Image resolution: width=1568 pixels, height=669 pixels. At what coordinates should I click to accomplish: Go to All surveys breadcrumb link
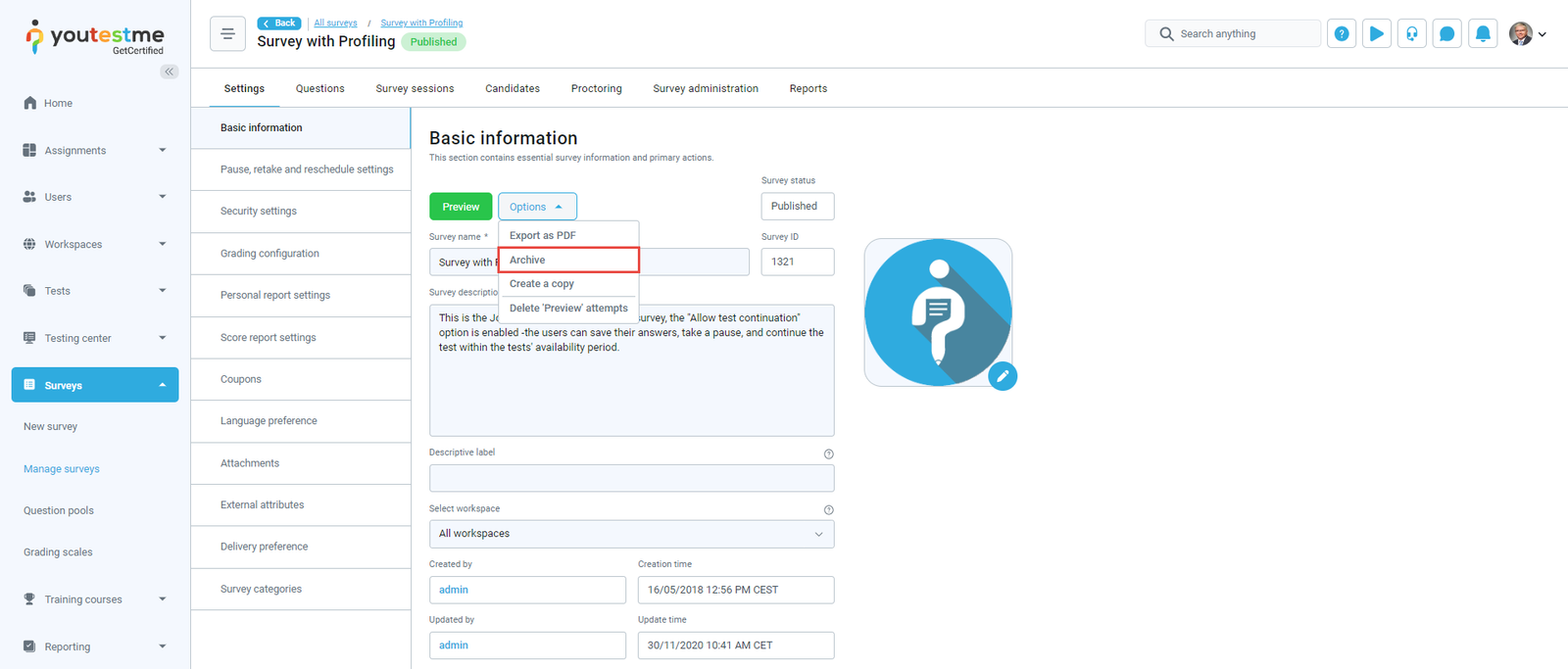click(x=335, y=23)
